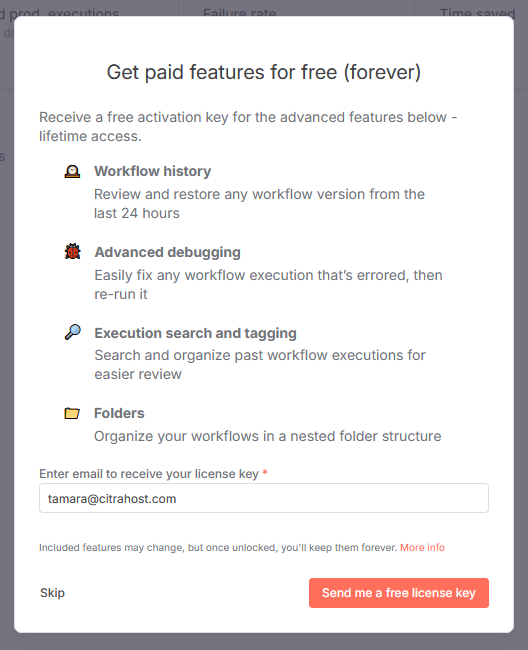Click the 'Enter email to receive' label
This screenshot has width=528, height=650.
(149, 473)
